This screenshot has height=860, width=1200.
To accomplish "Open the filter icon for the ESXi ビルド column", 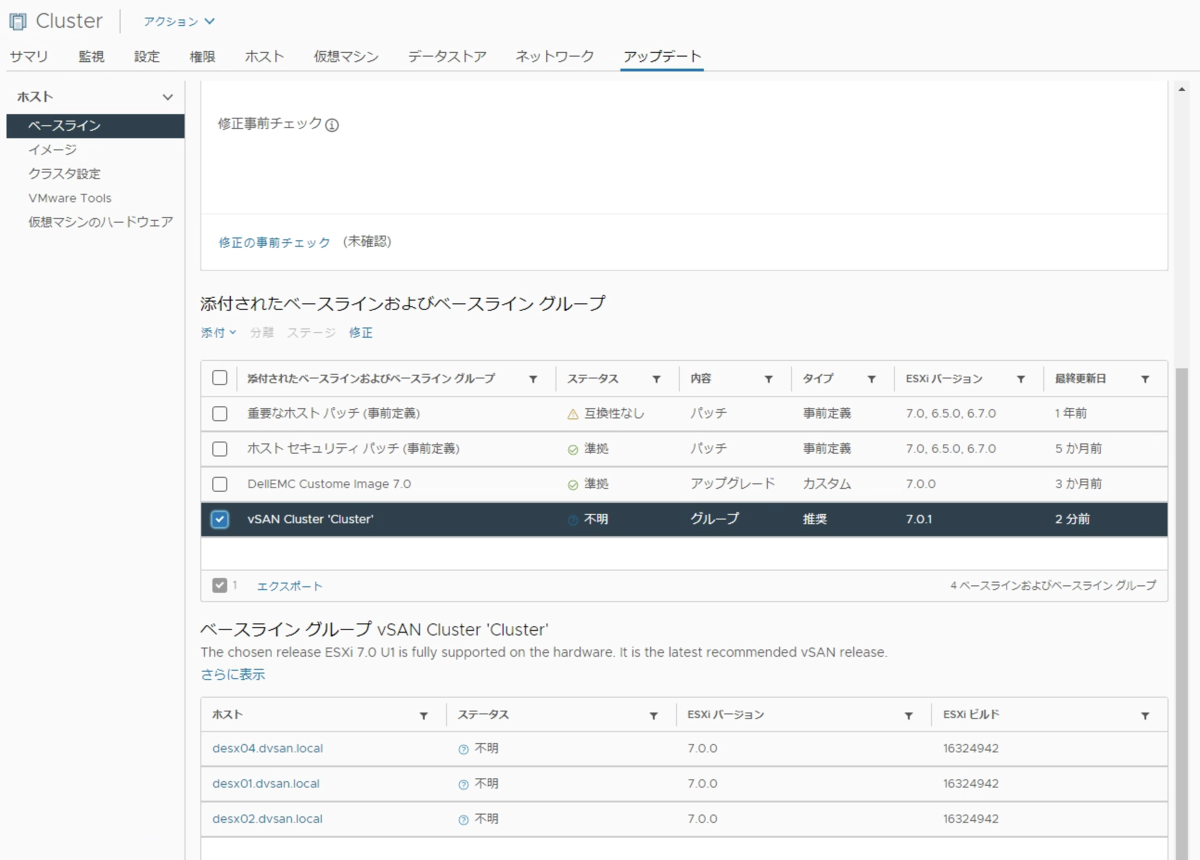I will (1144, 715).
